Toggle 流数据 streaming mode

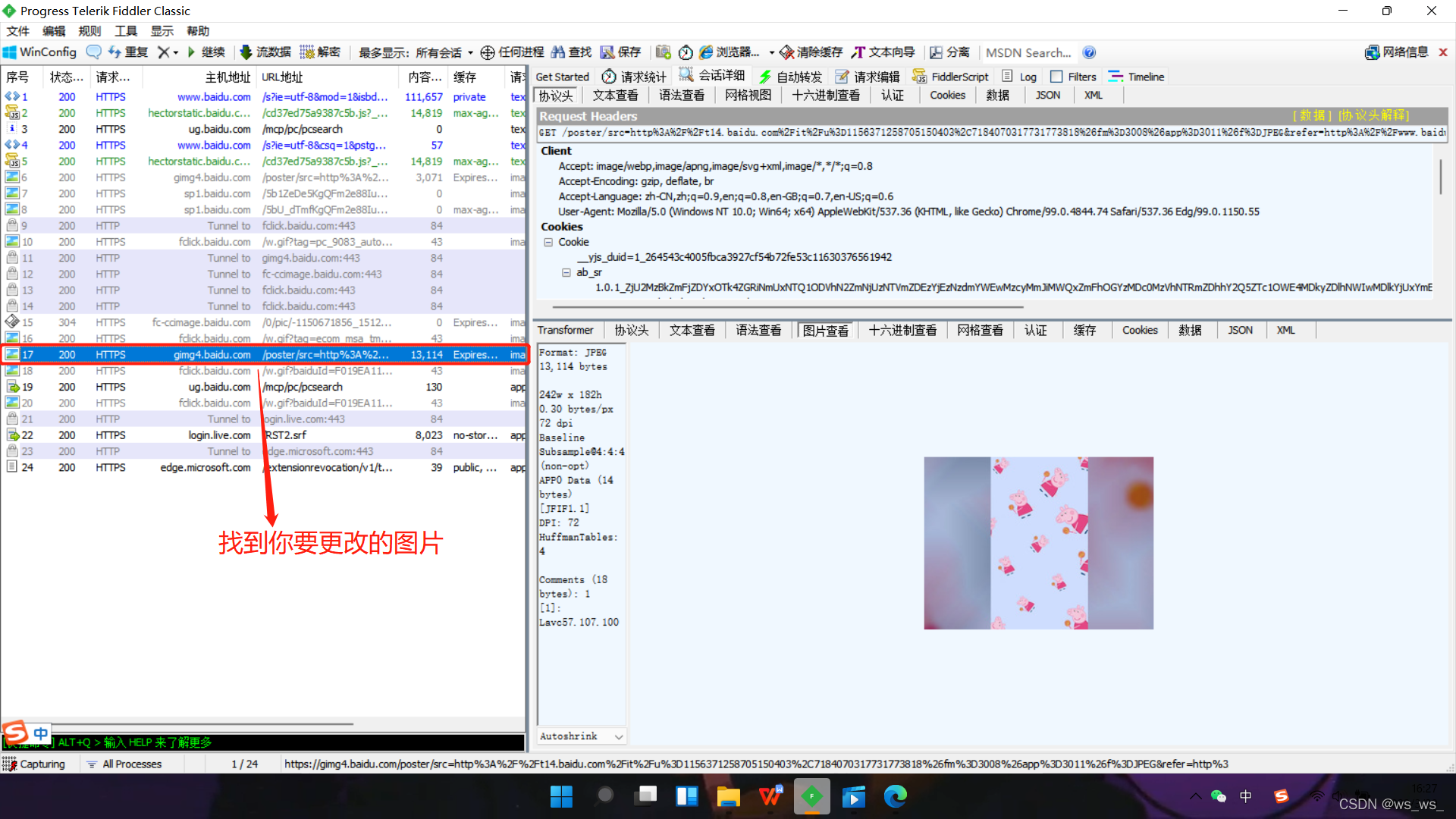pyautogui.click(x=265, y=52)
